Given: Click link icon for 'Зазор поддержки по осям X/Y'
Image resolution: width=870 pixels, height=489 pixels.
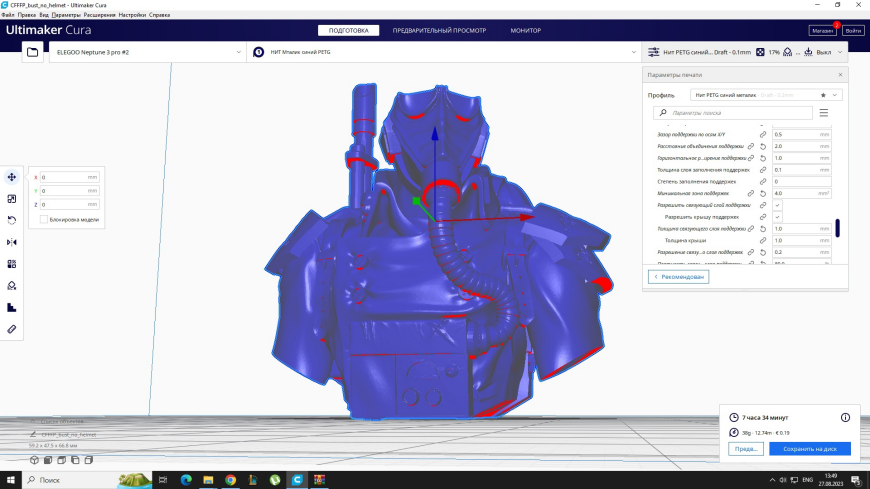Looking at the screenshot, I should point(763,135).
